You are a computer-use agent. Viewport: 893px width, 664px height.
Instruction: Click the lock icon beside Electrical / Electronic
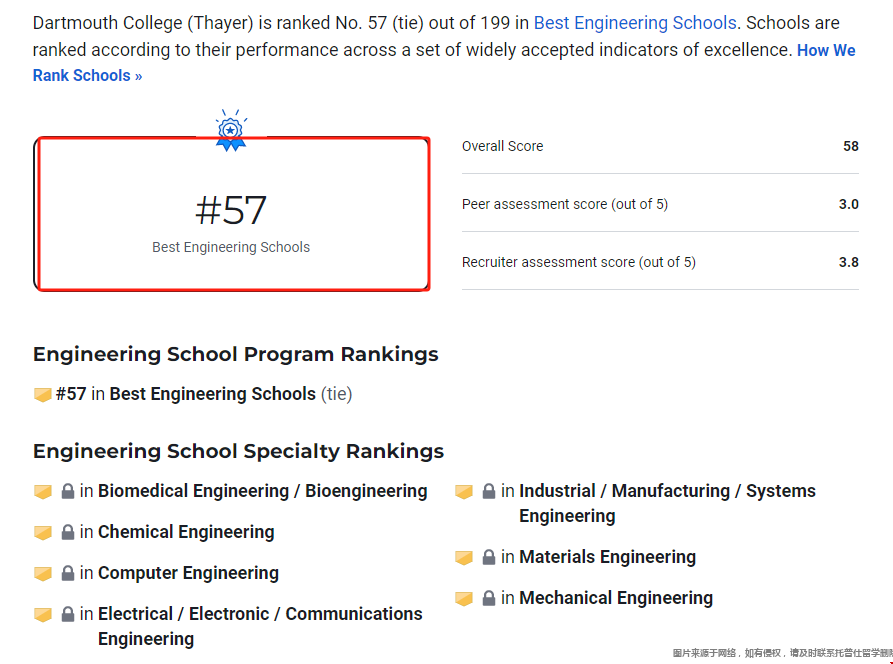[68, 614]
